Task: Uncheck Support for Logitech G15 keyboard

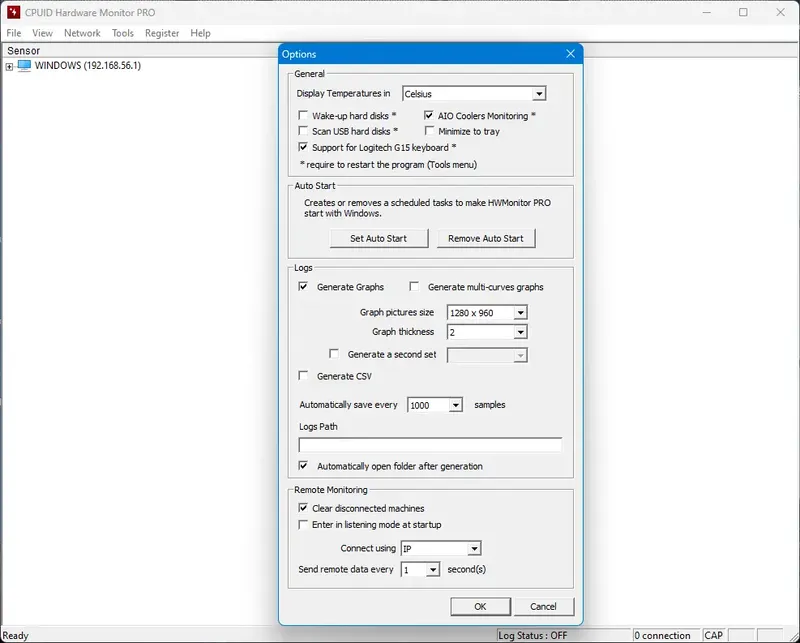Action: point(303,147)
